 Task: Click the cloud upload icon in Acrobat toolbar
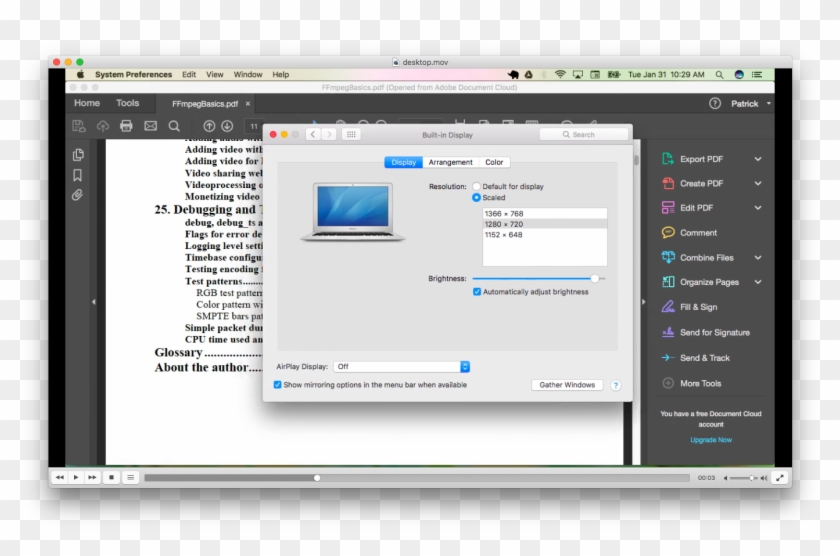[102, 126]
